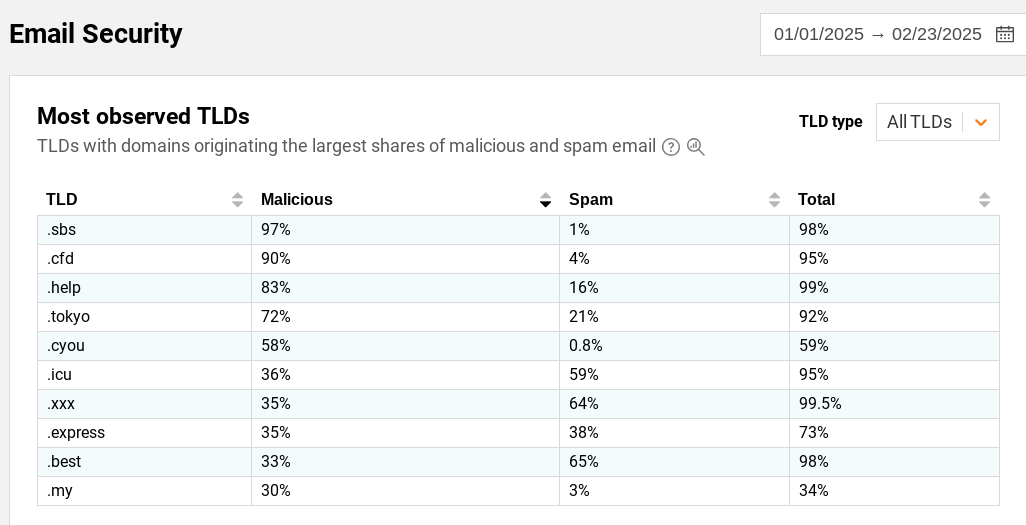
Task: Click the Spam column header label
Action: pyautogui.click(x=591, y=200)
